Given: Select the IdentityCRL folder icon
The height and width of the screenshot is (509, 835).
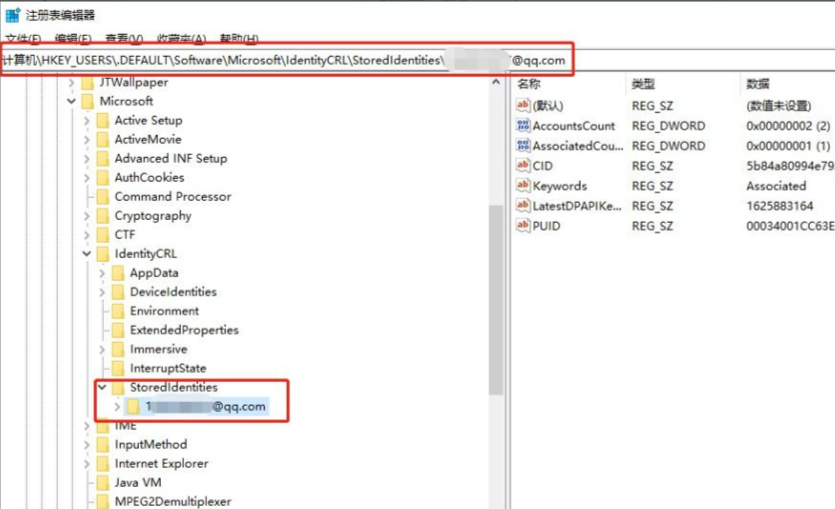Looking at the screenshot, I should point(103,254).
